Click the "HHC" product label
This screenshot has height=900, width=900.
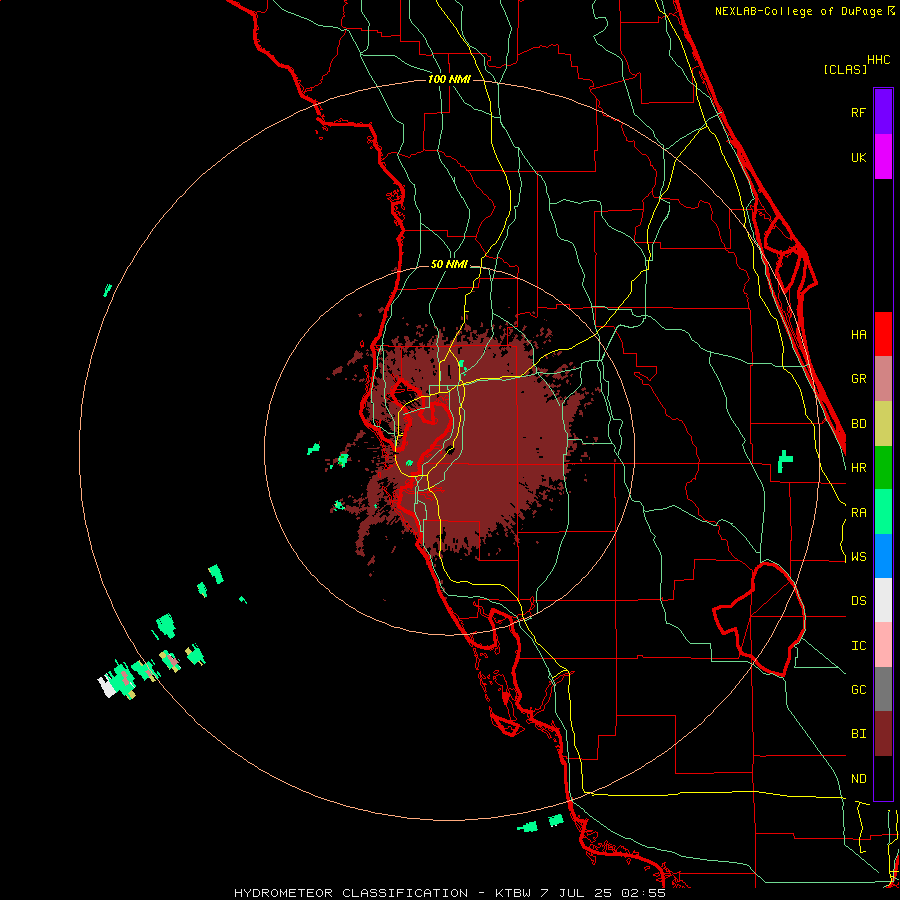coord(878,60)
